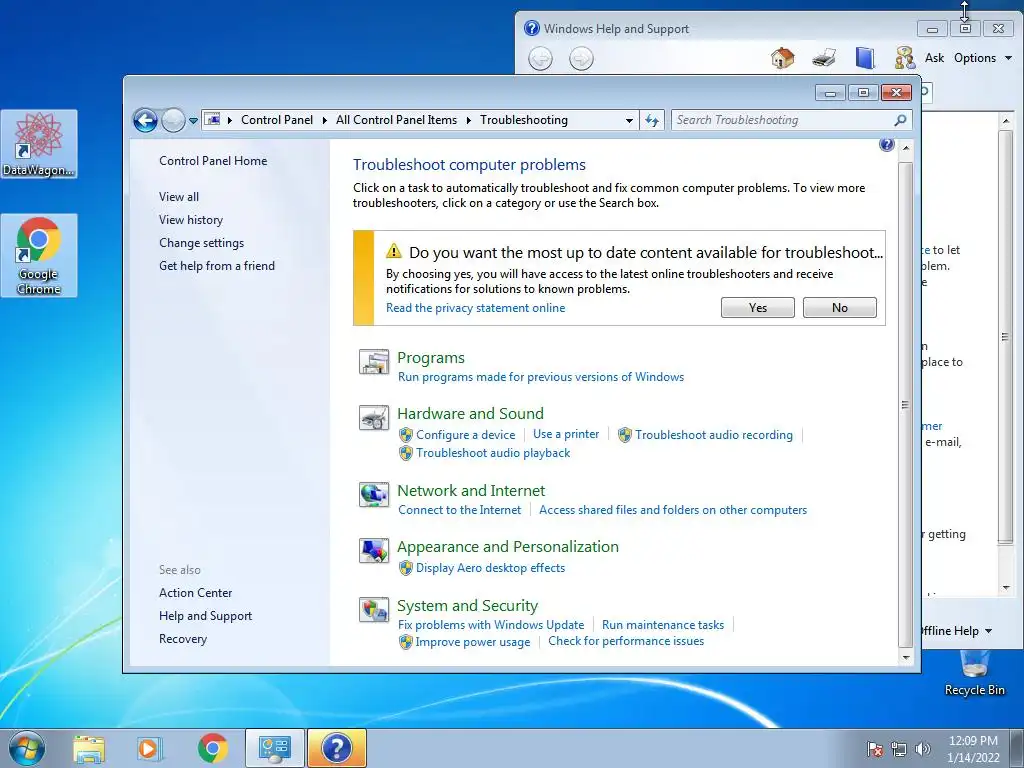Click the Network and Internet category icon
The image size is (1024, 768).
pos(374,495)
